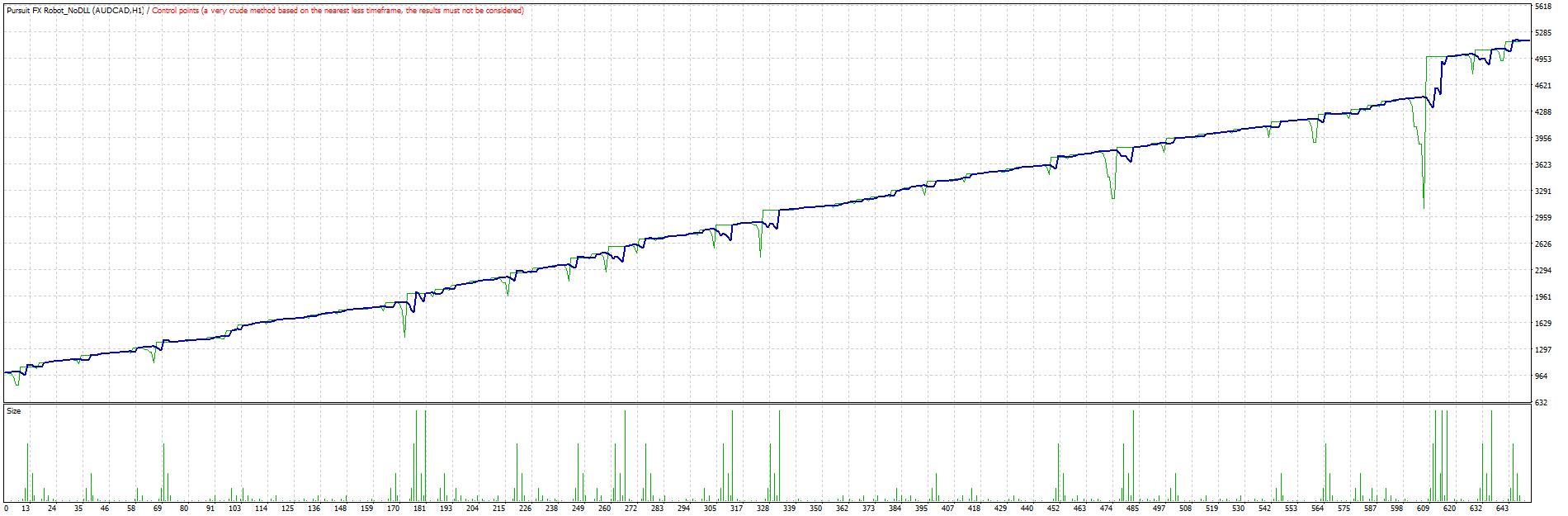The image size is (1568, 516).
Task: Click the Pursuit FX Robot_NoDLL chart title
Action: [x=74, y=11]
